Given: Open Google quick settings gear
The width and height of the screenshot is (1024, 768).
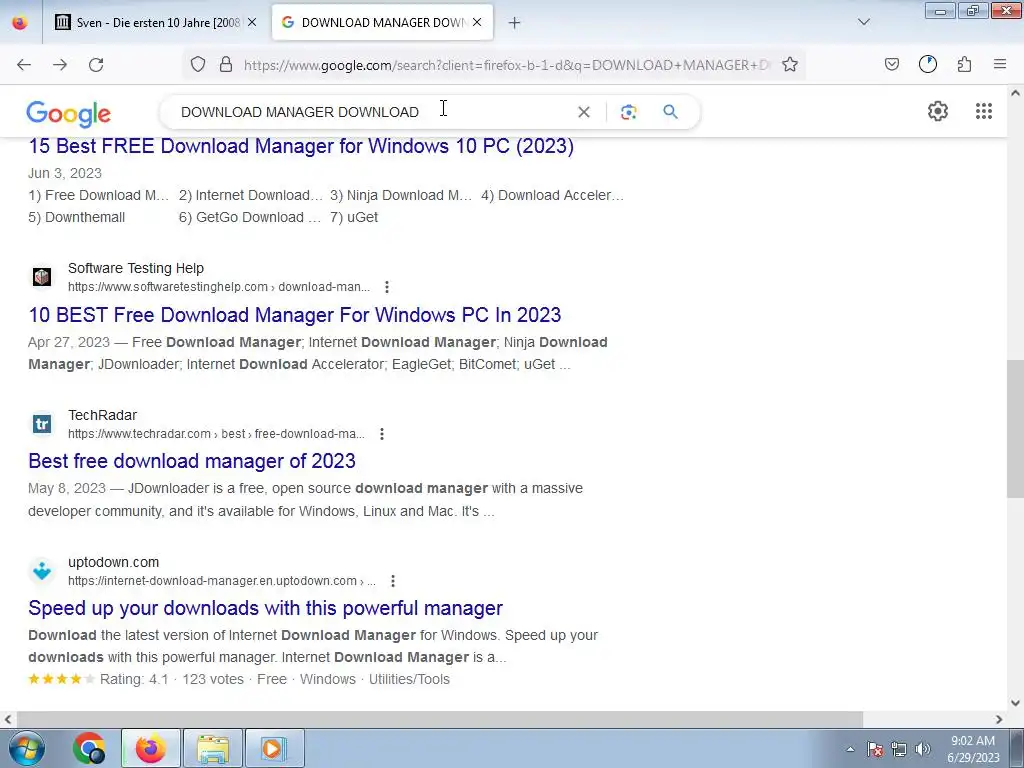Looking at the screenshot, I should pos(938,111).
